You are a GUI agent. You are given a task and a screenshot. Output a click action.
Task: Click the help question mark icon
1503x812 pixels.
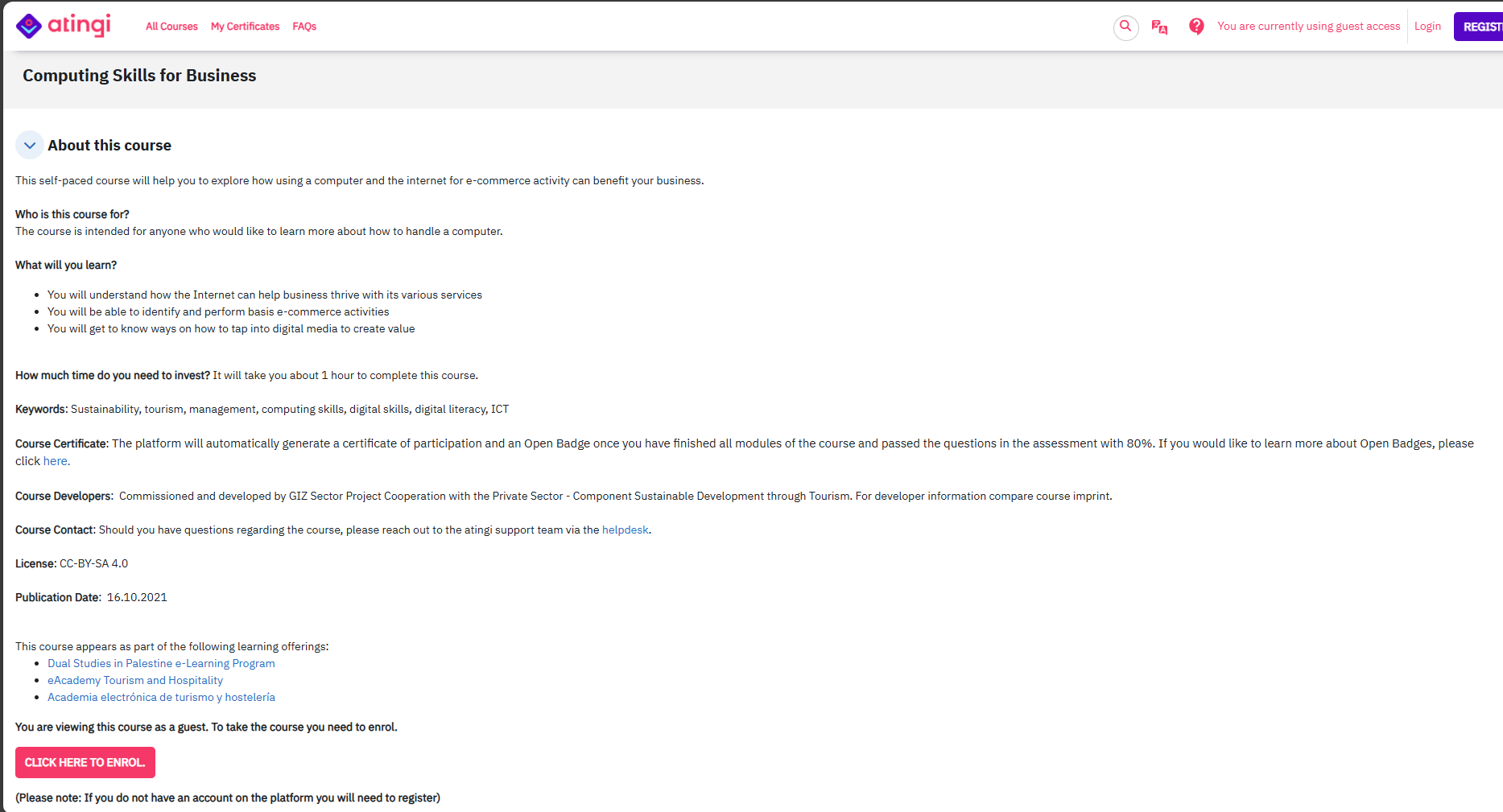pos(1196,27)
